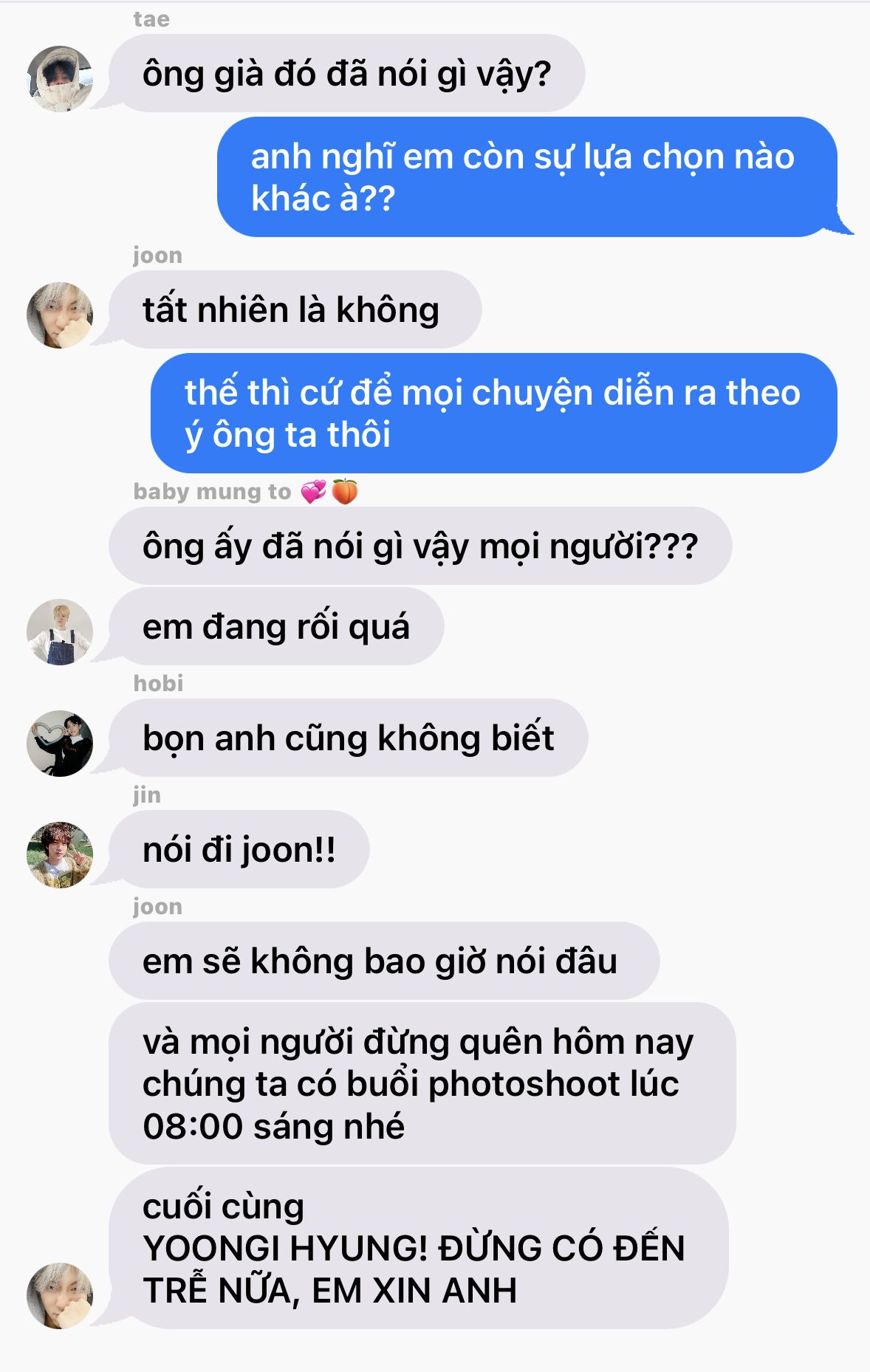Tap tae's avatar photo
The width and height of the screenshot is (870, 1372).
60,79
